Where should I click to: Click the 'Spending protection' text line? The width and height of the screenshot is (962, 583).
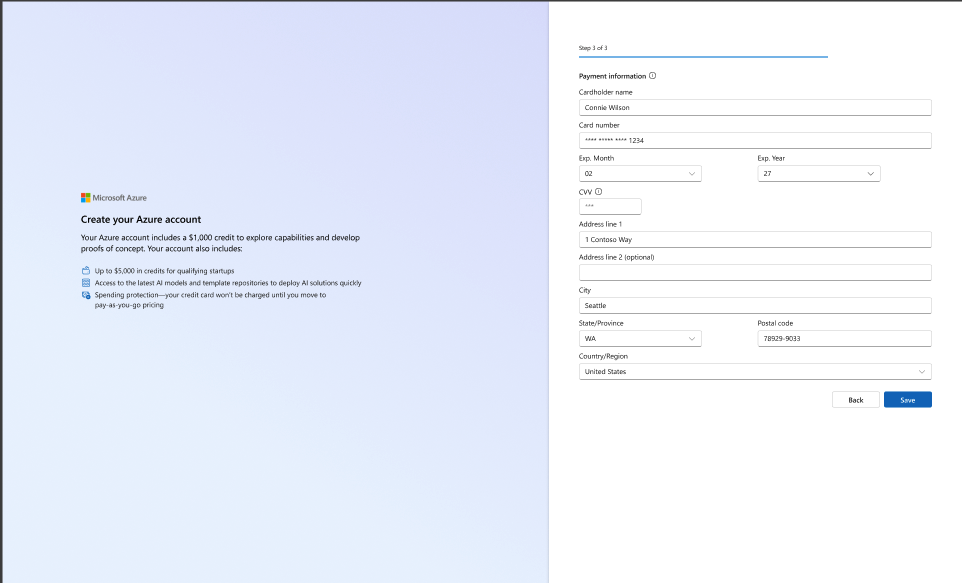point(210,295)
